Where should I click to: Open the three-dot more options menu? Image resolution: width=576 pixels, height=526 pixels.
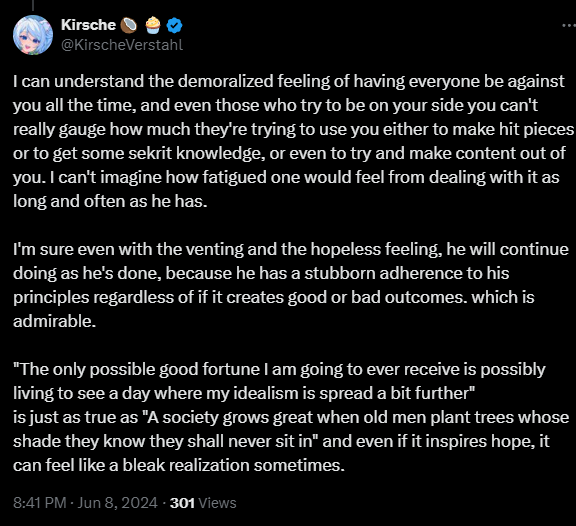[x=569, y=25]
